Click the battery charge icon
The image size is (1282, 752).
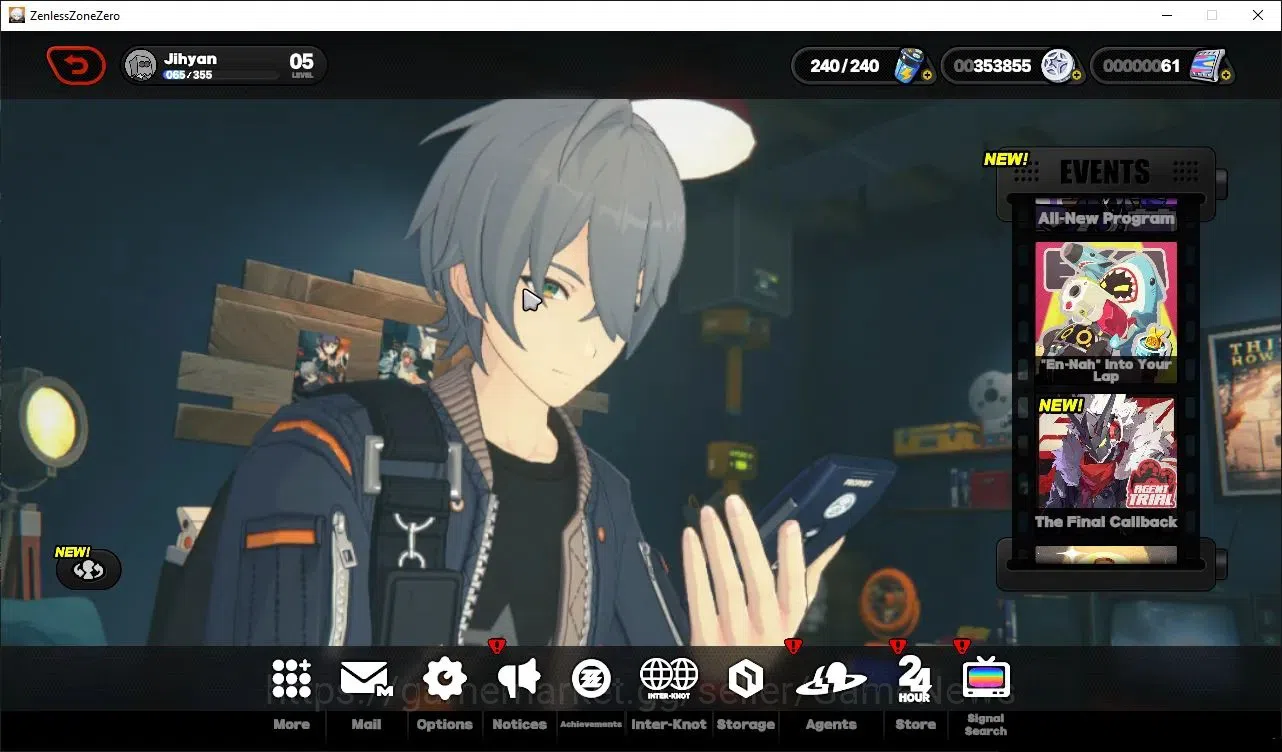point(908,65)
